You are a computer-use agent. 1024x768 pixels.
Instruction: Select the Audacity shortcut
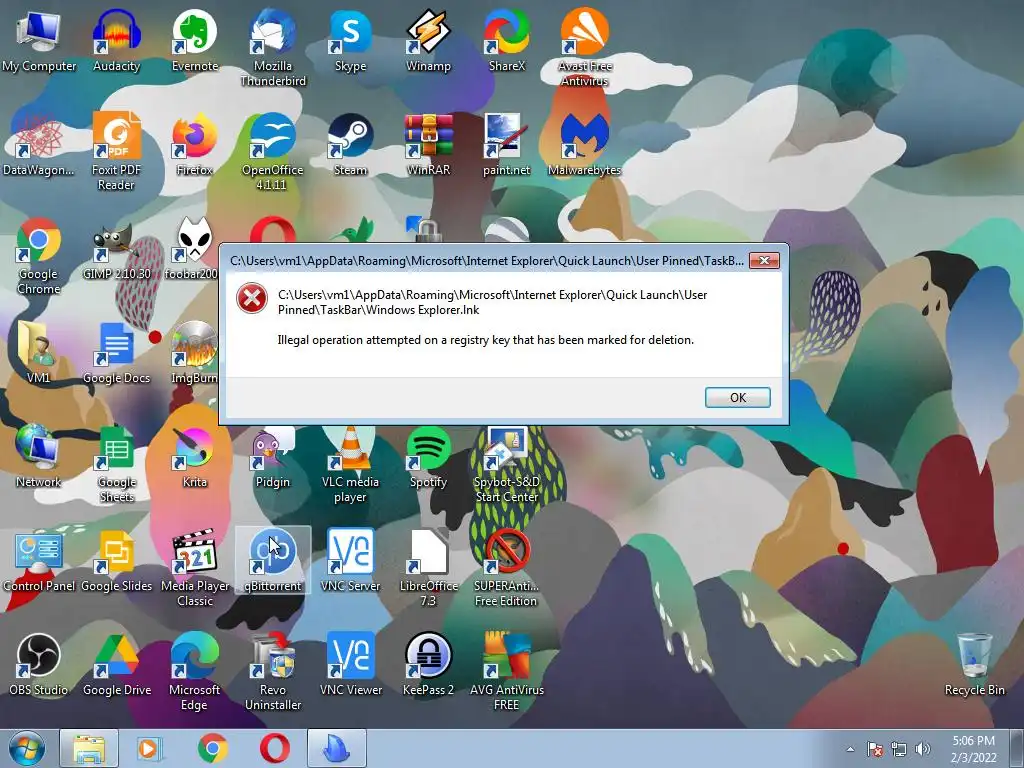click(x=116, y=40)
